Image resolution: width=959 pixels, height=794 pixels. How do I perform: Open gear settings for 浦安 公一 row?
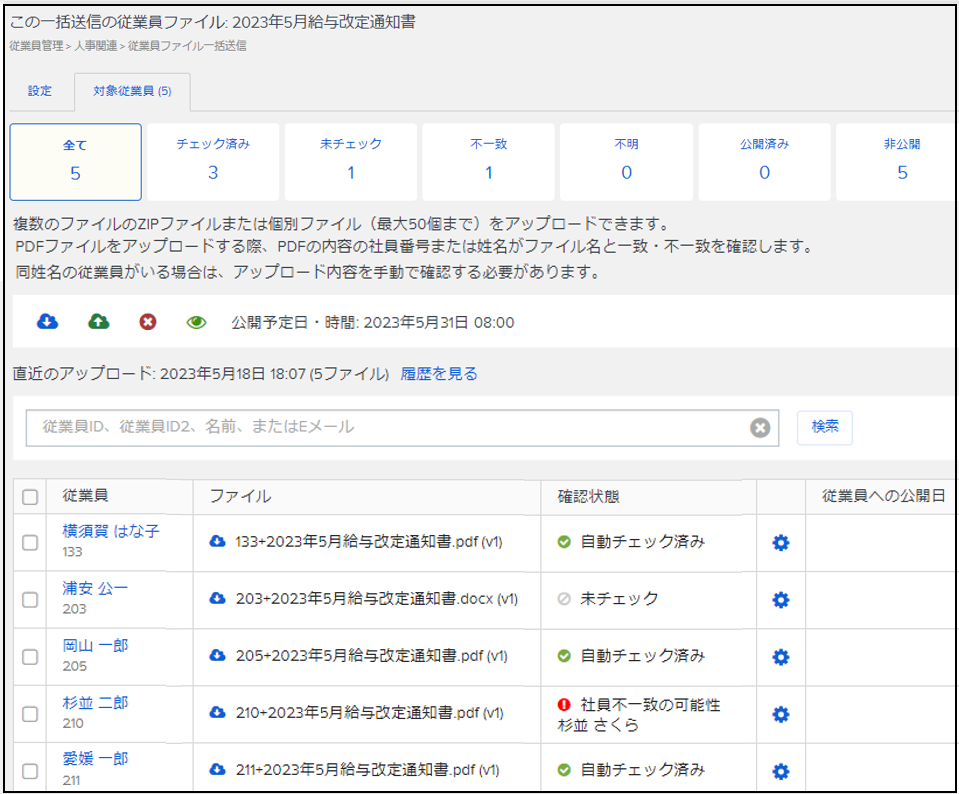pos(781,600)
